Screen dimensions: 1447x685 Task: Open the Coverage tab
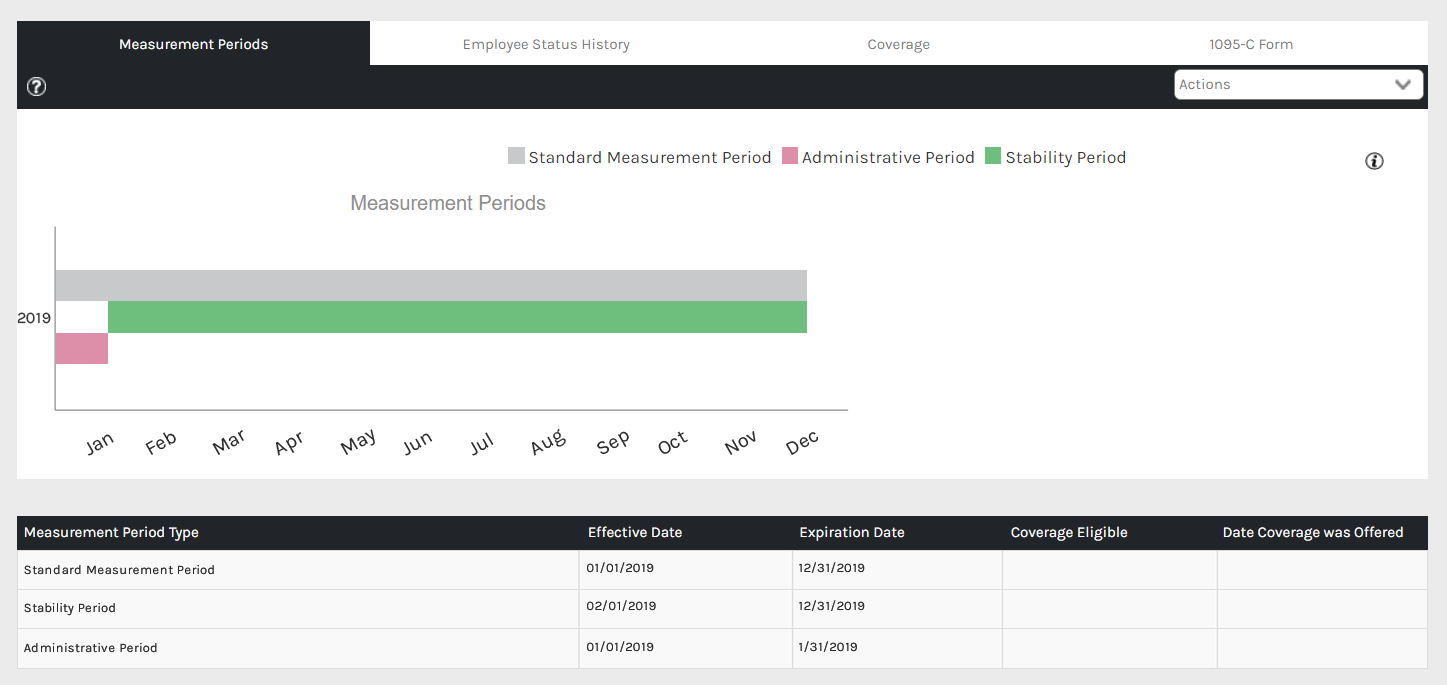click(x=898, y=44)
